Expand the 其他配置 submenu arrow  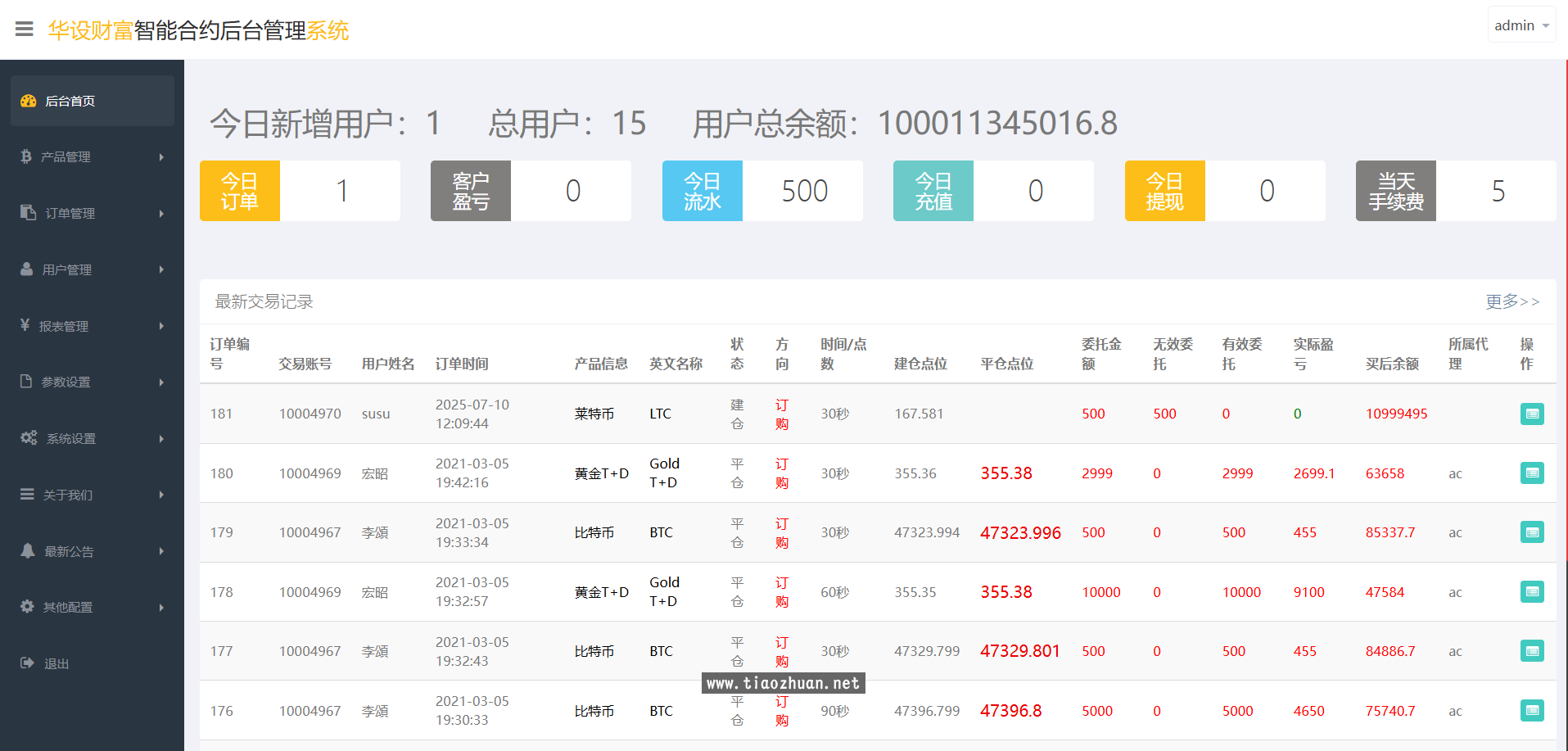tap(161, 607)
